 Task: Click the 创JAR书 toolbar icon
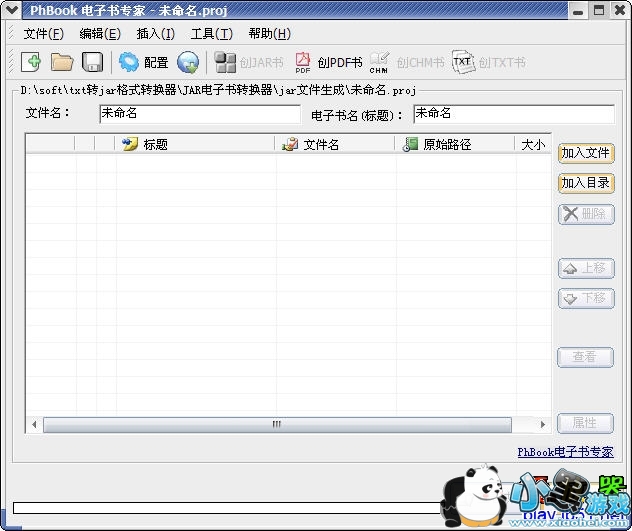[249, 62]
